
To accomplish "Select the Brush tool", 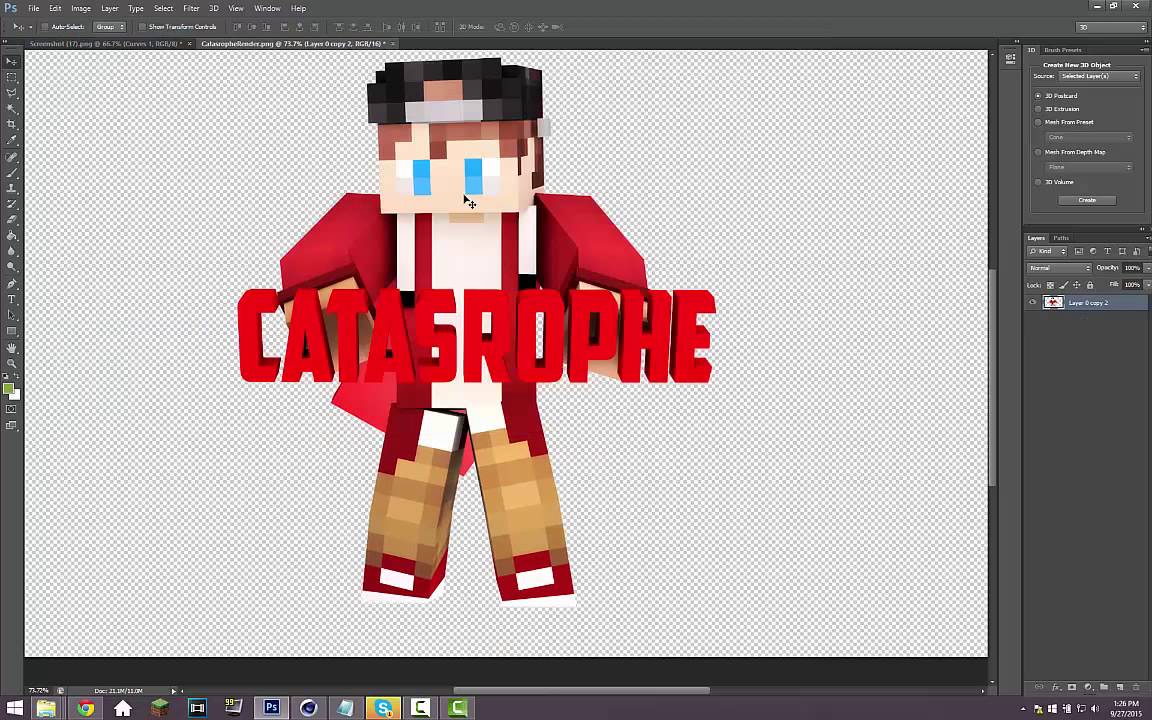I will (12, 173).
